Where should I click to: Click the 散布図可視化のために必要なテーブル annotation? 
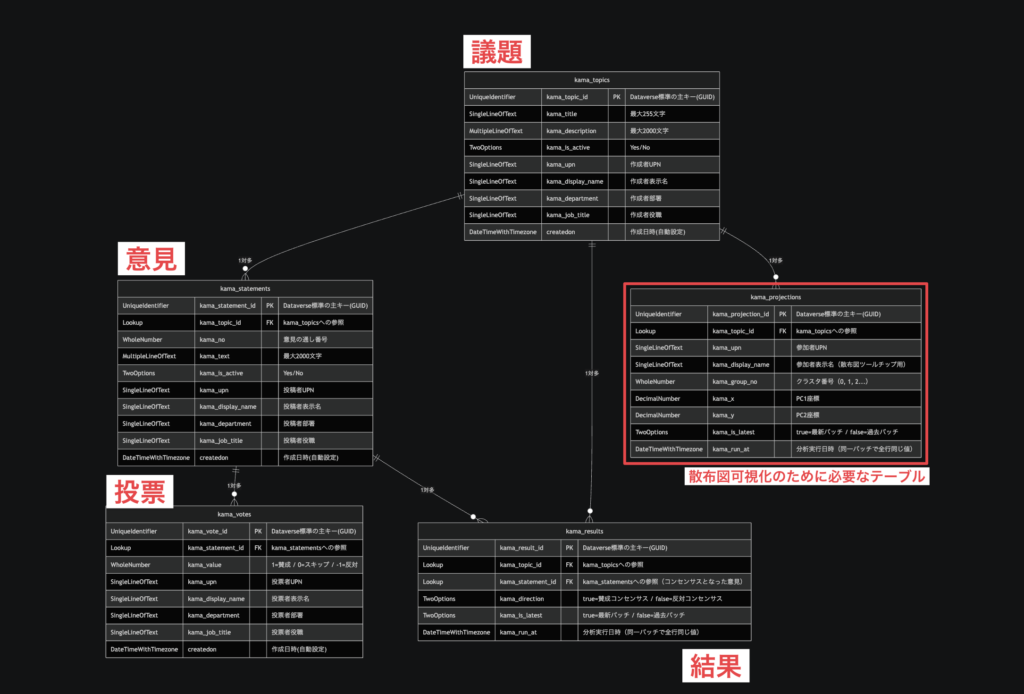[x=805, y=477]
